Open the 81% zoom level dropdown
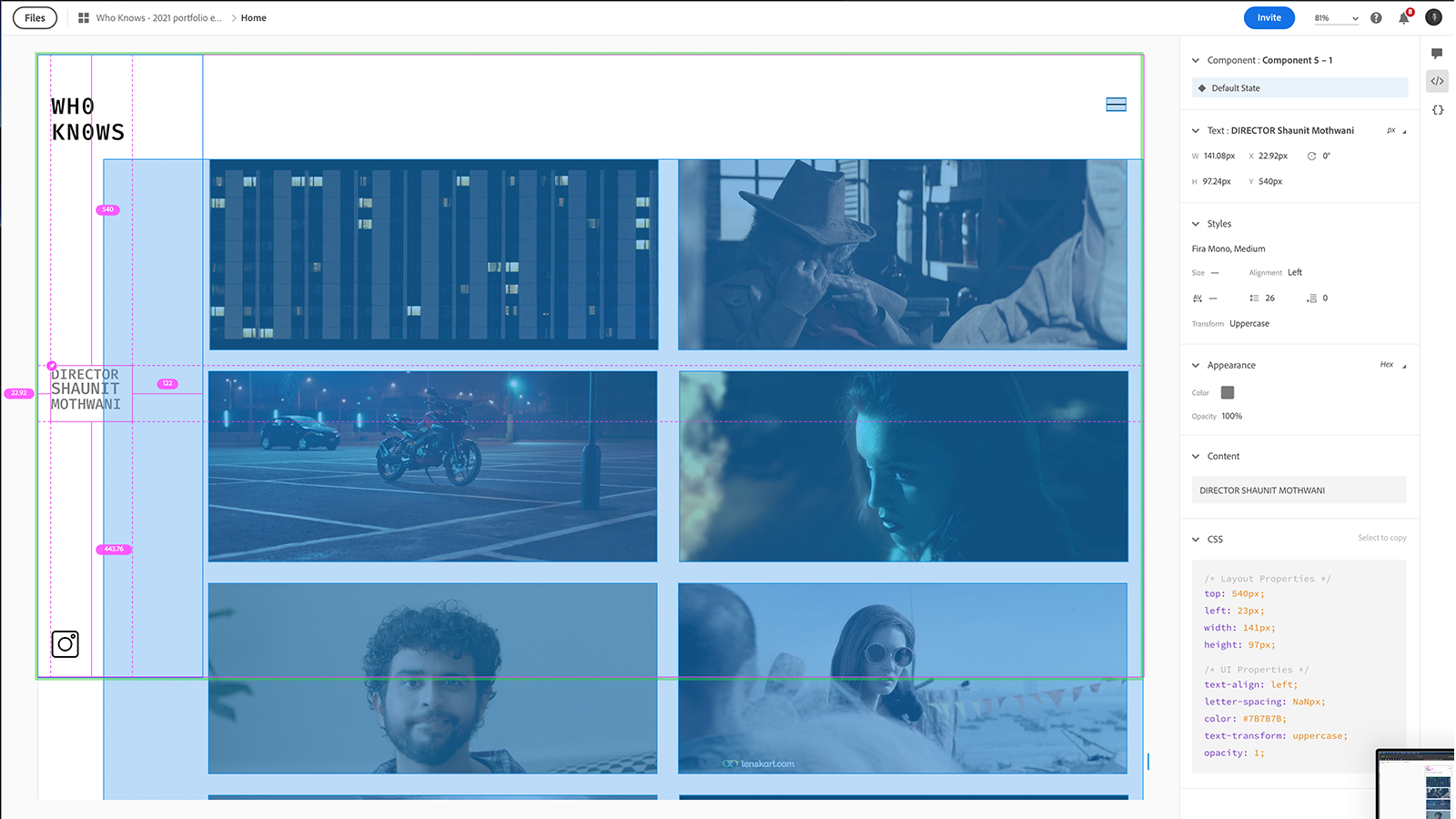The width and height of the screenshot is (1456, 819). (1335, 18)
